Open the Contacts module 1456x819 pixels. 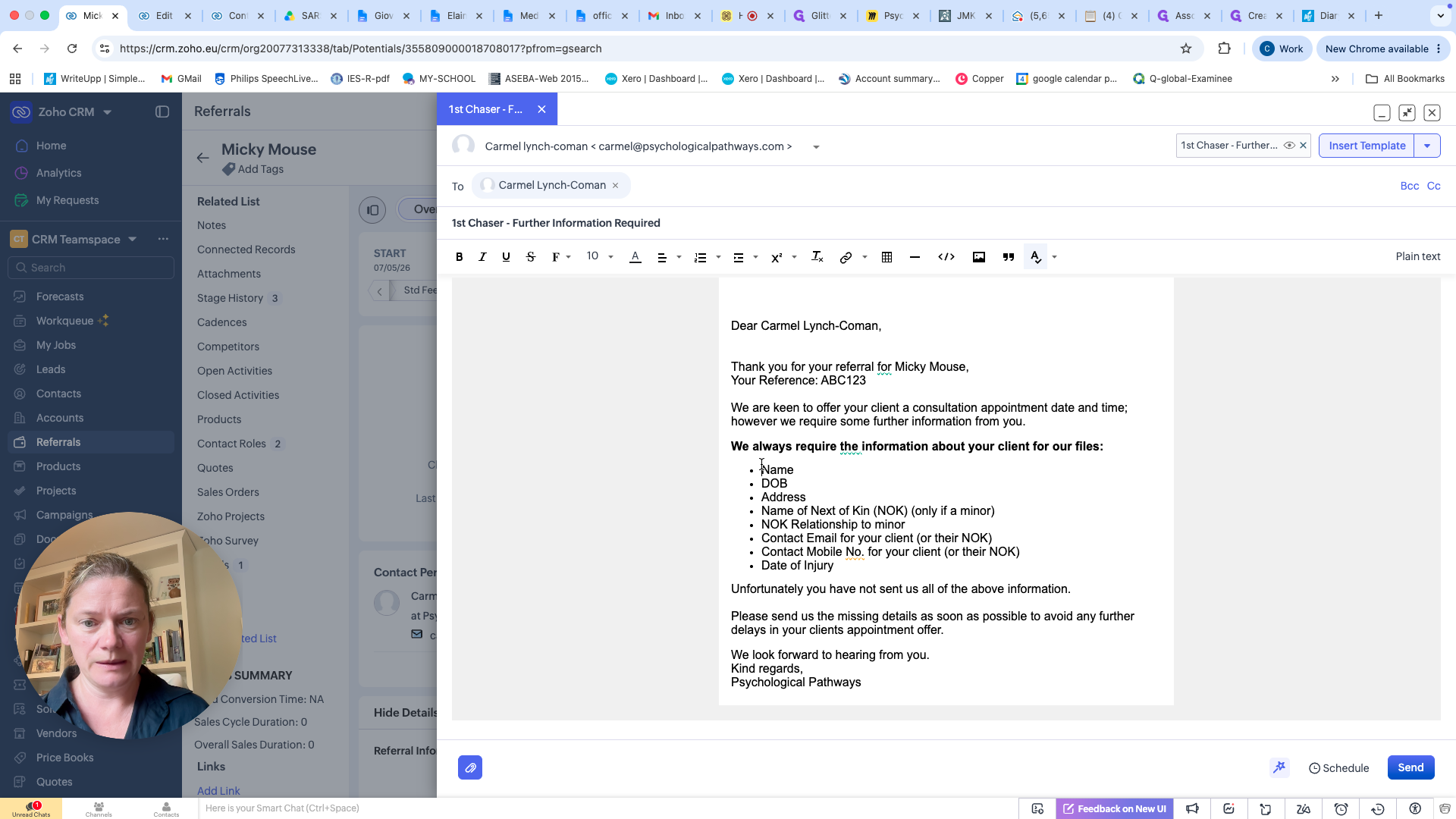pyautogui.click(x=58, y=394)
